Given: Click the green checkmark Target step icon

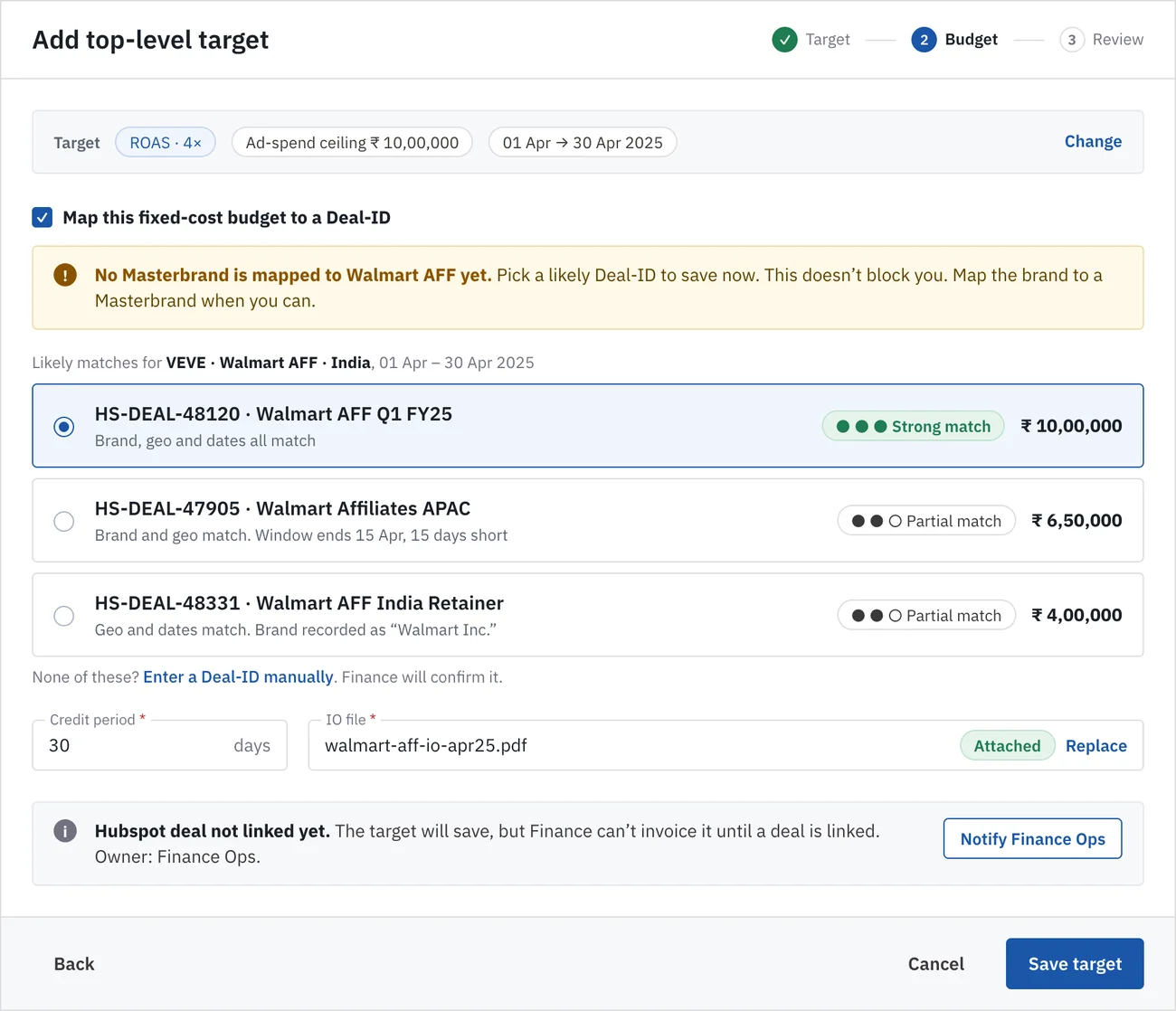Looking at the screenshot, I should [784, 40].
